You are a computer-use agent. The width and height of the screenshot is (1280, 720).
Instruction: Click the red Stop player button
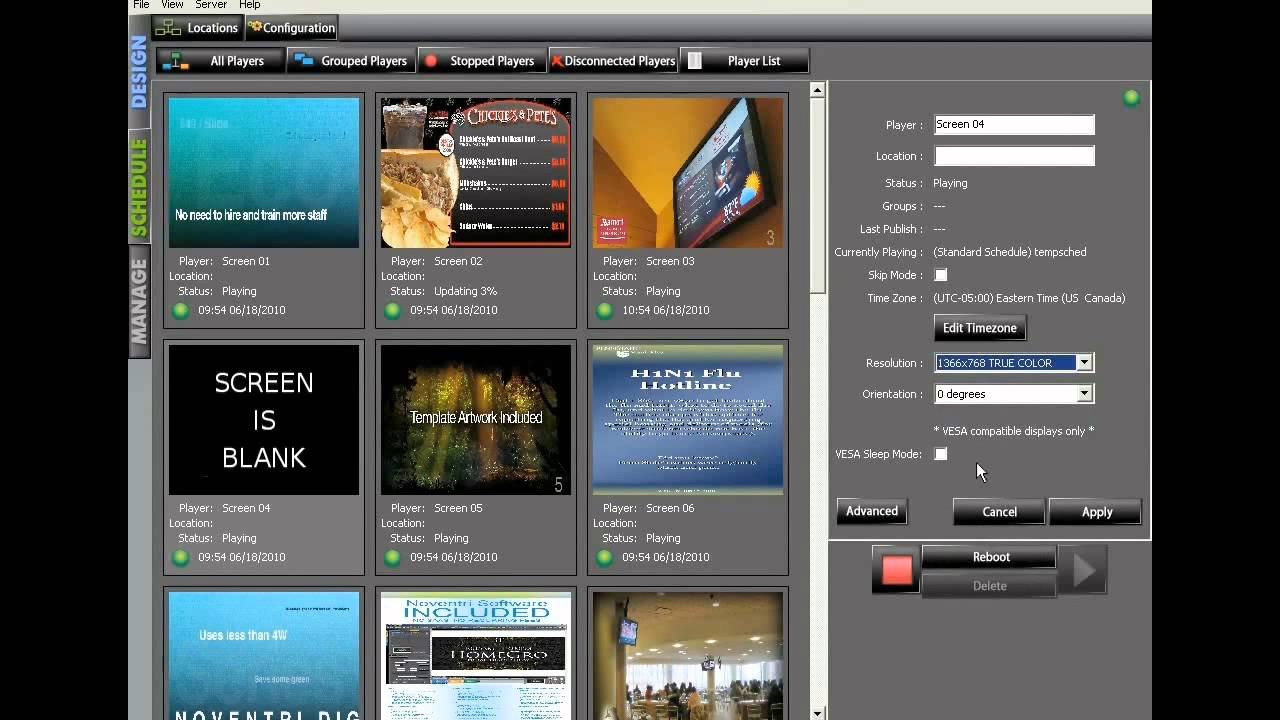click(897, 571)
